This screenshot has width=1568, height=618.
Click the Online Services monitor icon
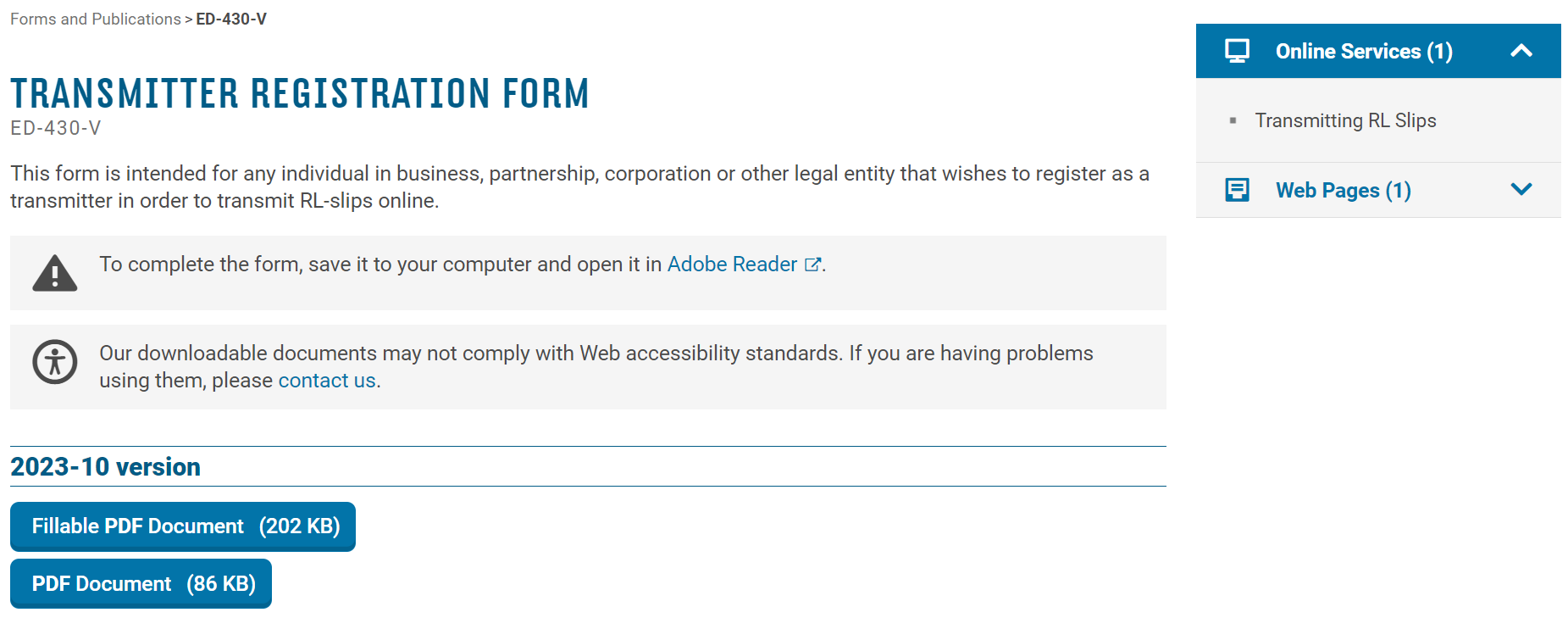click(1237, 51)
